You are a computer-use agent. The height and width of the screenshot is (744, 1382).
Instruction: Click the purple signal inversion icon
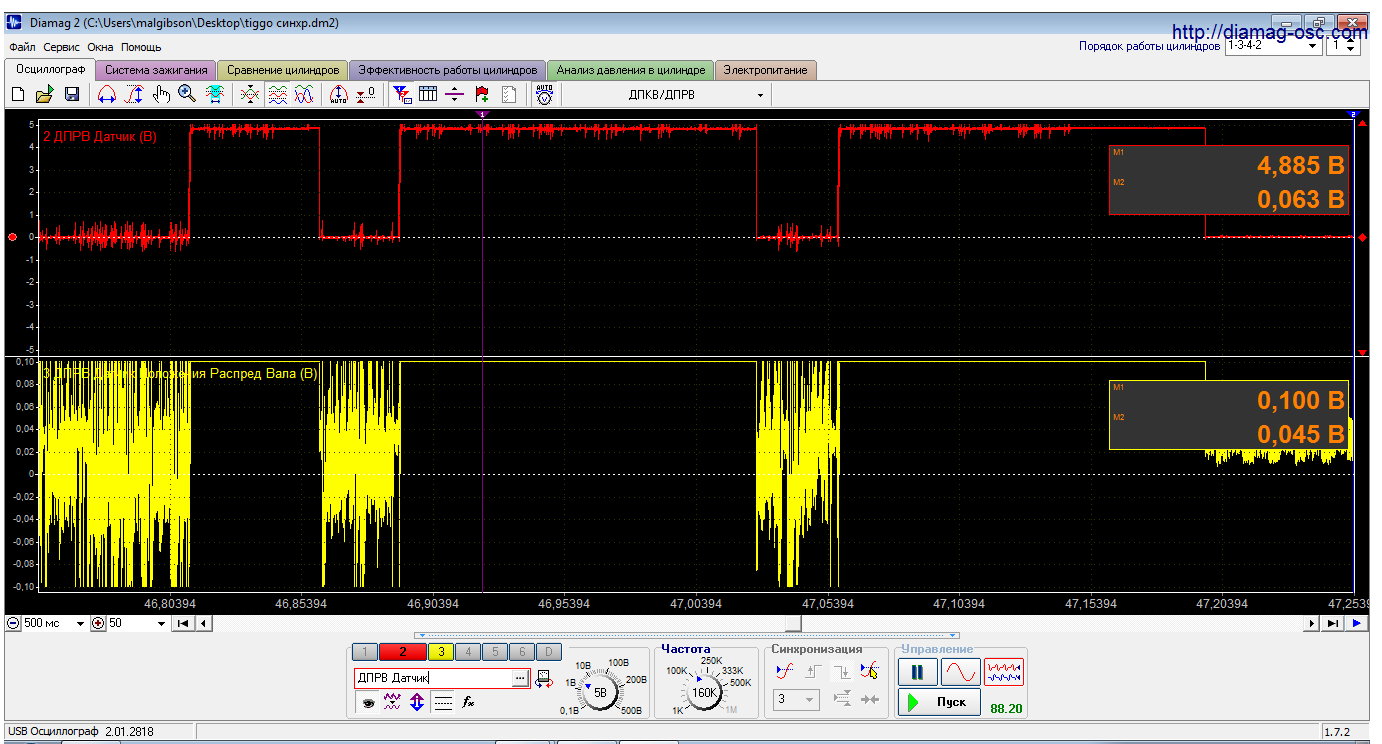[x=393, y=703]
